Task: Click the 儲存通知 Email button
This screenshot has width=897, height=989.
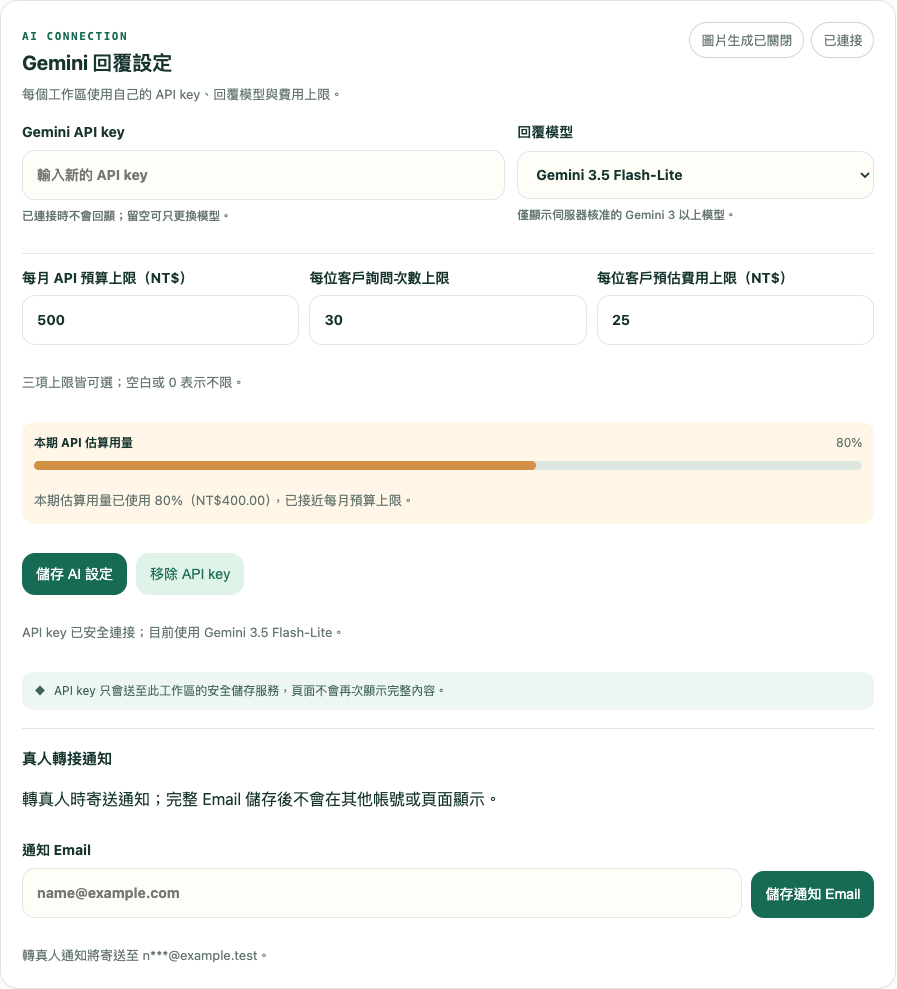Action: [812, 894]
